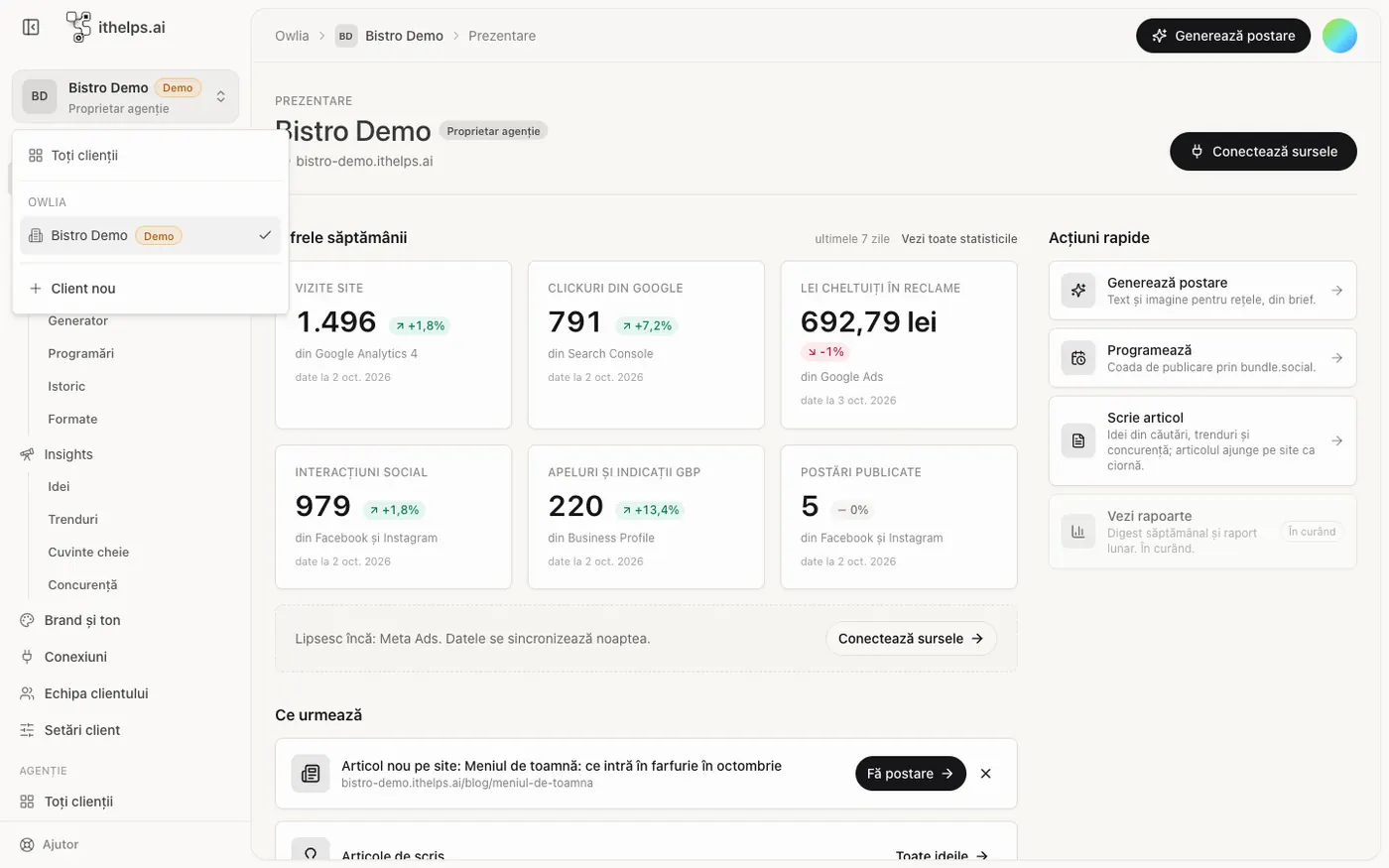Screen dimensions: 1389x868
Task: Open Vezi toate statisticile link
Action: pyautogui.click(x=959, y=239)
